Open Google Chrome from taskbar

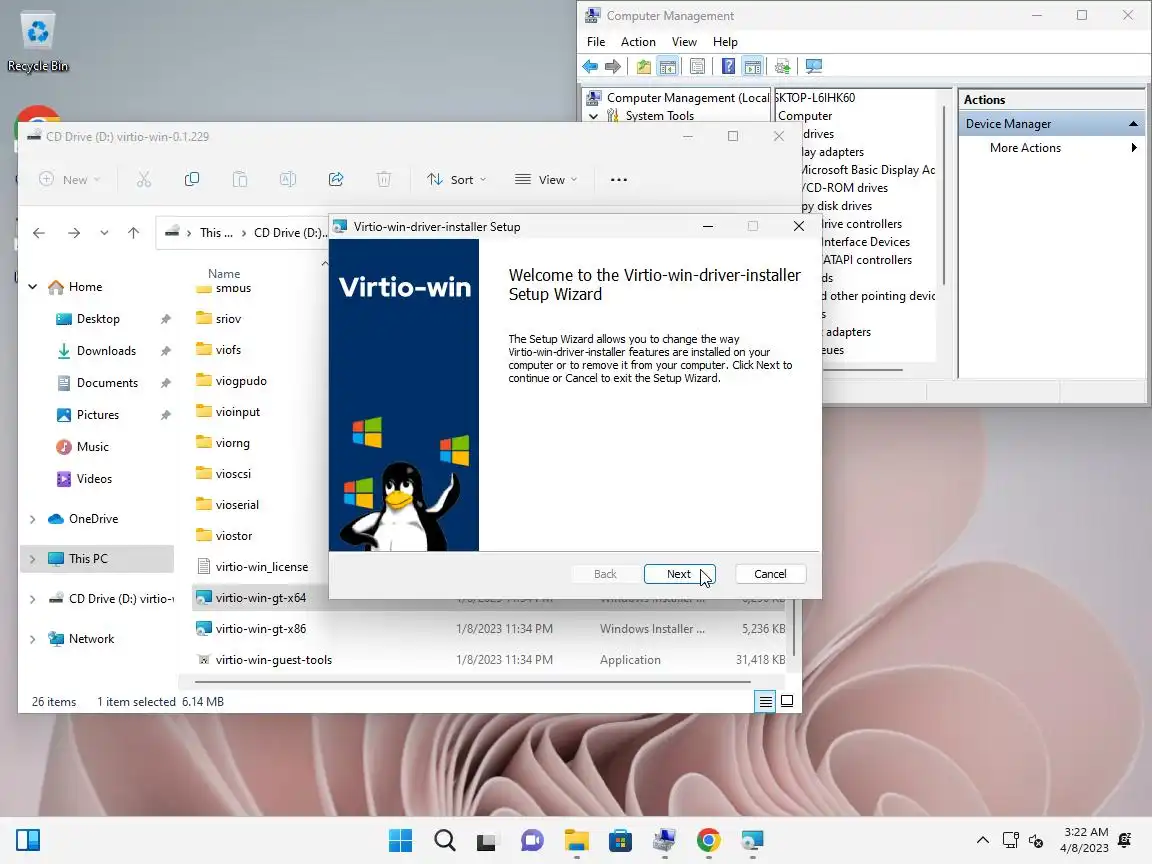tap(708, 840)
